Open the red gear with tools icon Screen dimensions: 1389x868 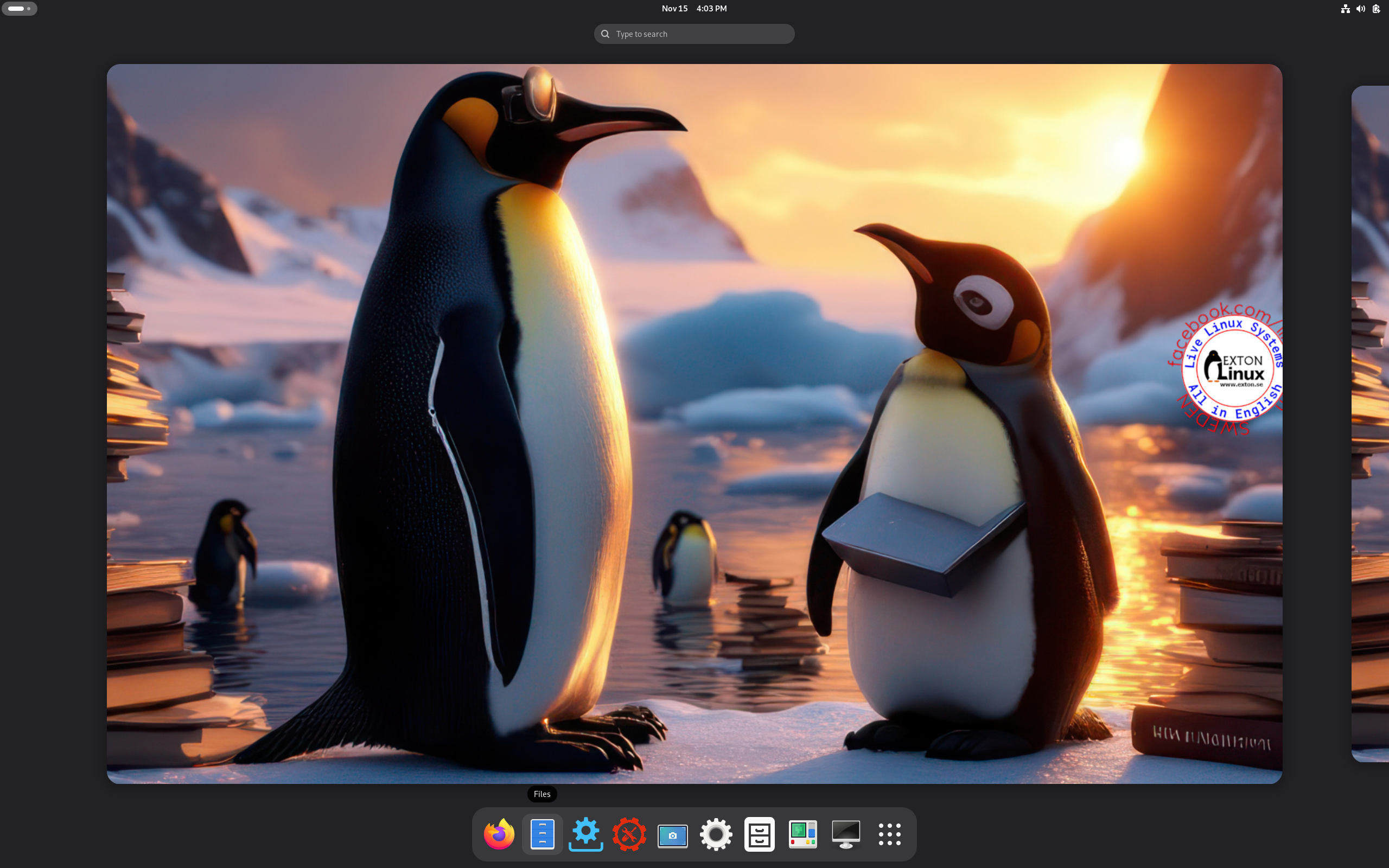629,834
